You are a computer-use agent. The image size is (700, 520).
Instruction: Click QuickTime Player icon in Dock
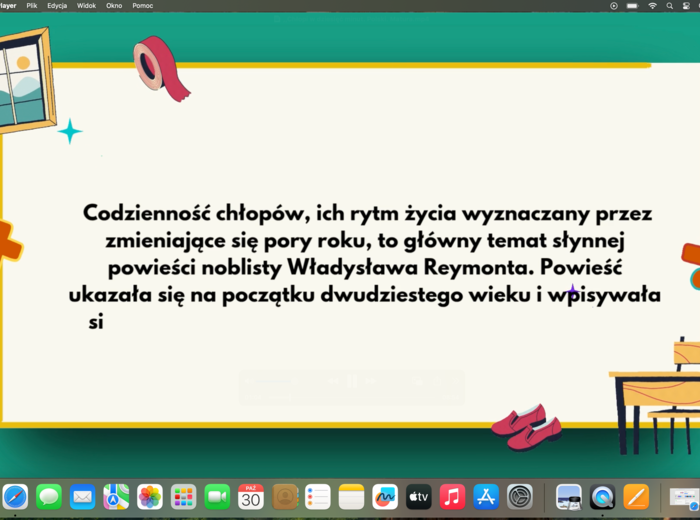602,496
